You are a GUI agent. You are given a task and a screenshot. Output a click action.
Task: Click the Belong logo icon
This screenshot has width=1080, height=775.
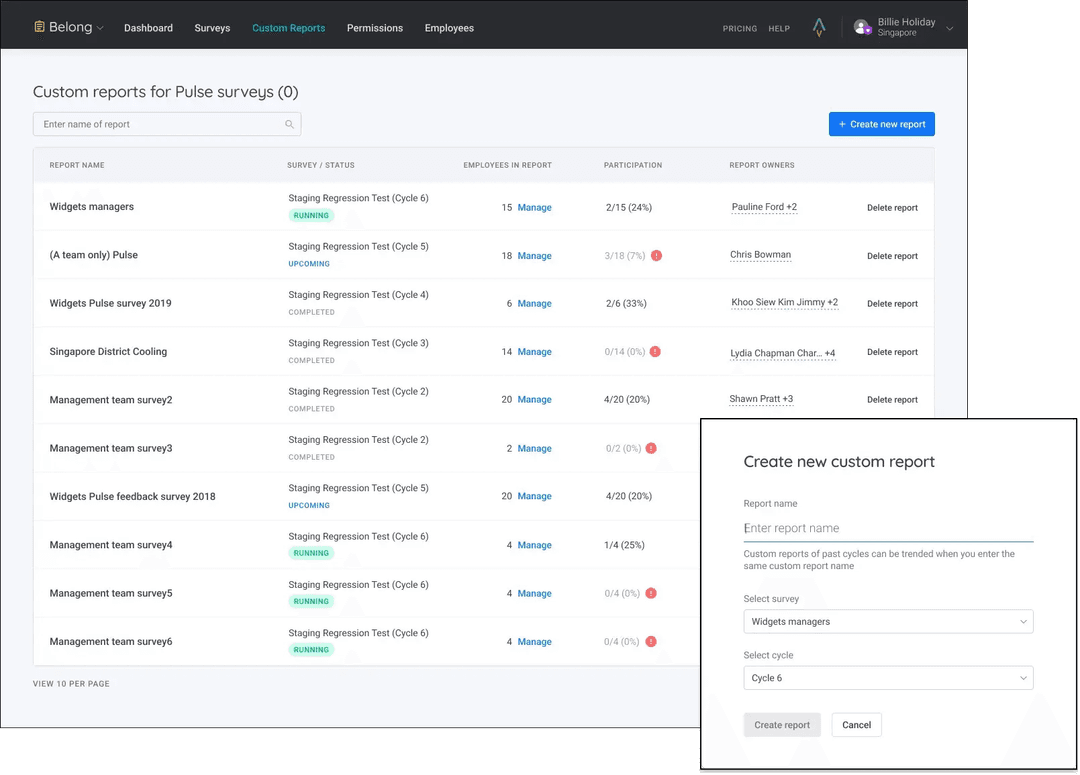click(x=39, y=27)
